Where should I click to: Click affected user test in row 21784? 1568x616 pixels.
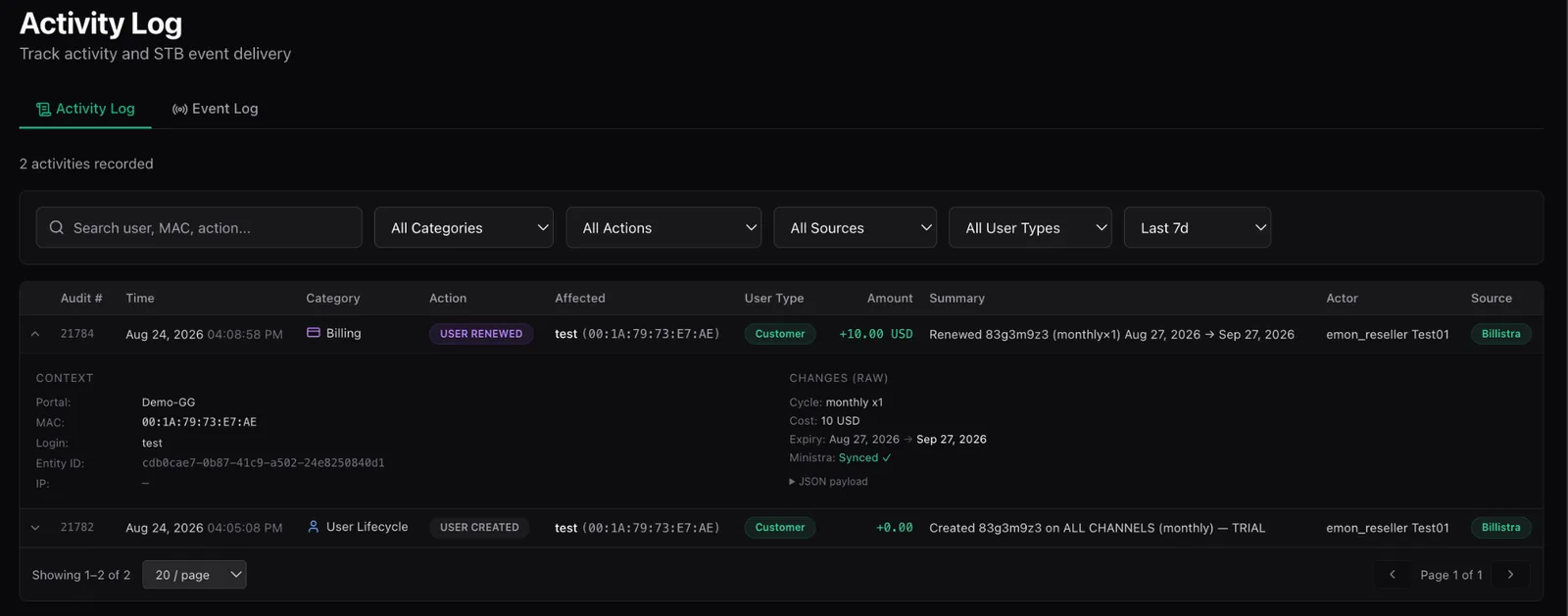click(565, 334)
